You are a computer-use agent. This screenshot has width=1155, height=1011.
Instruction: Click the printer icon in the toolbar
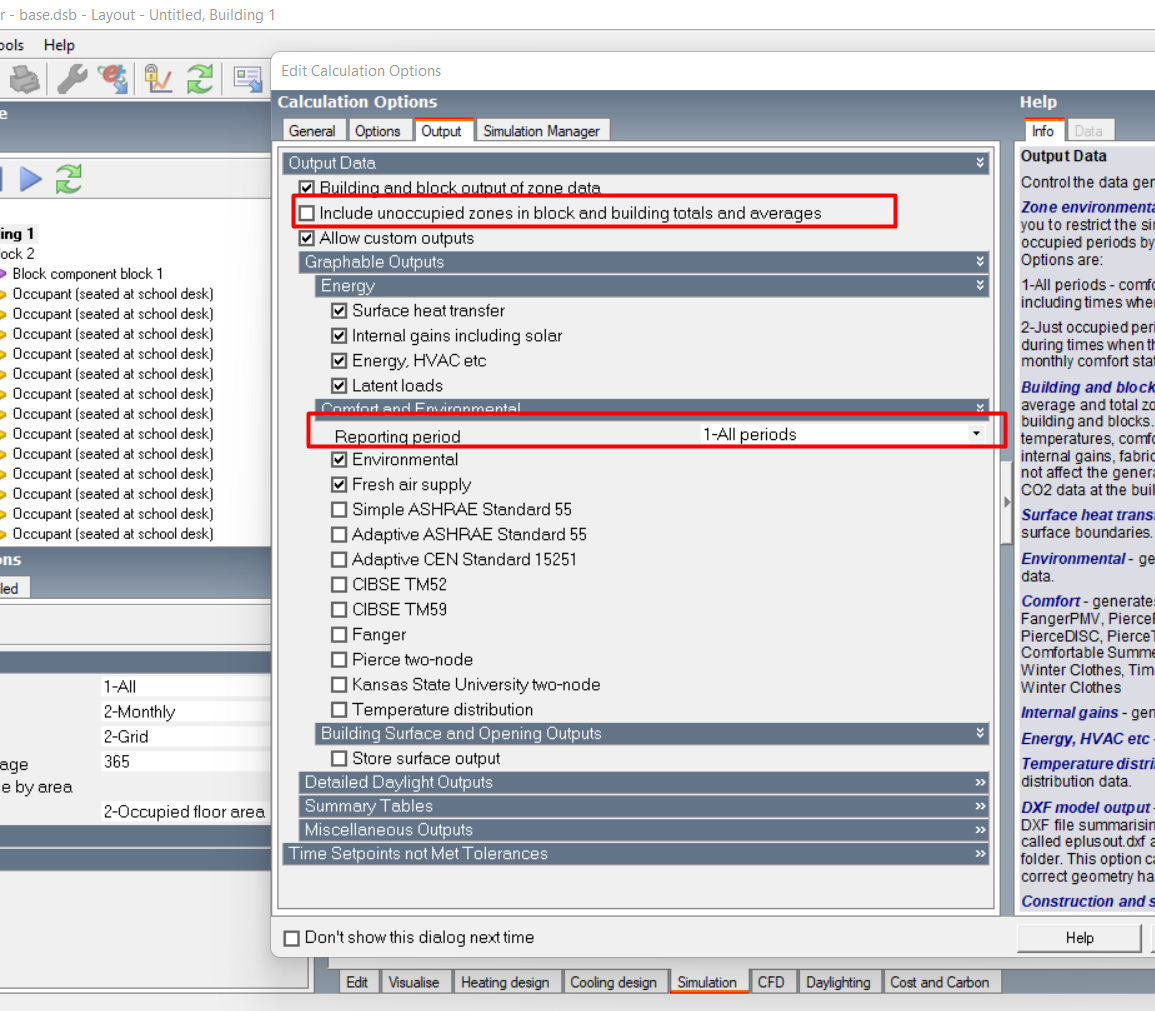coord(24,79)
